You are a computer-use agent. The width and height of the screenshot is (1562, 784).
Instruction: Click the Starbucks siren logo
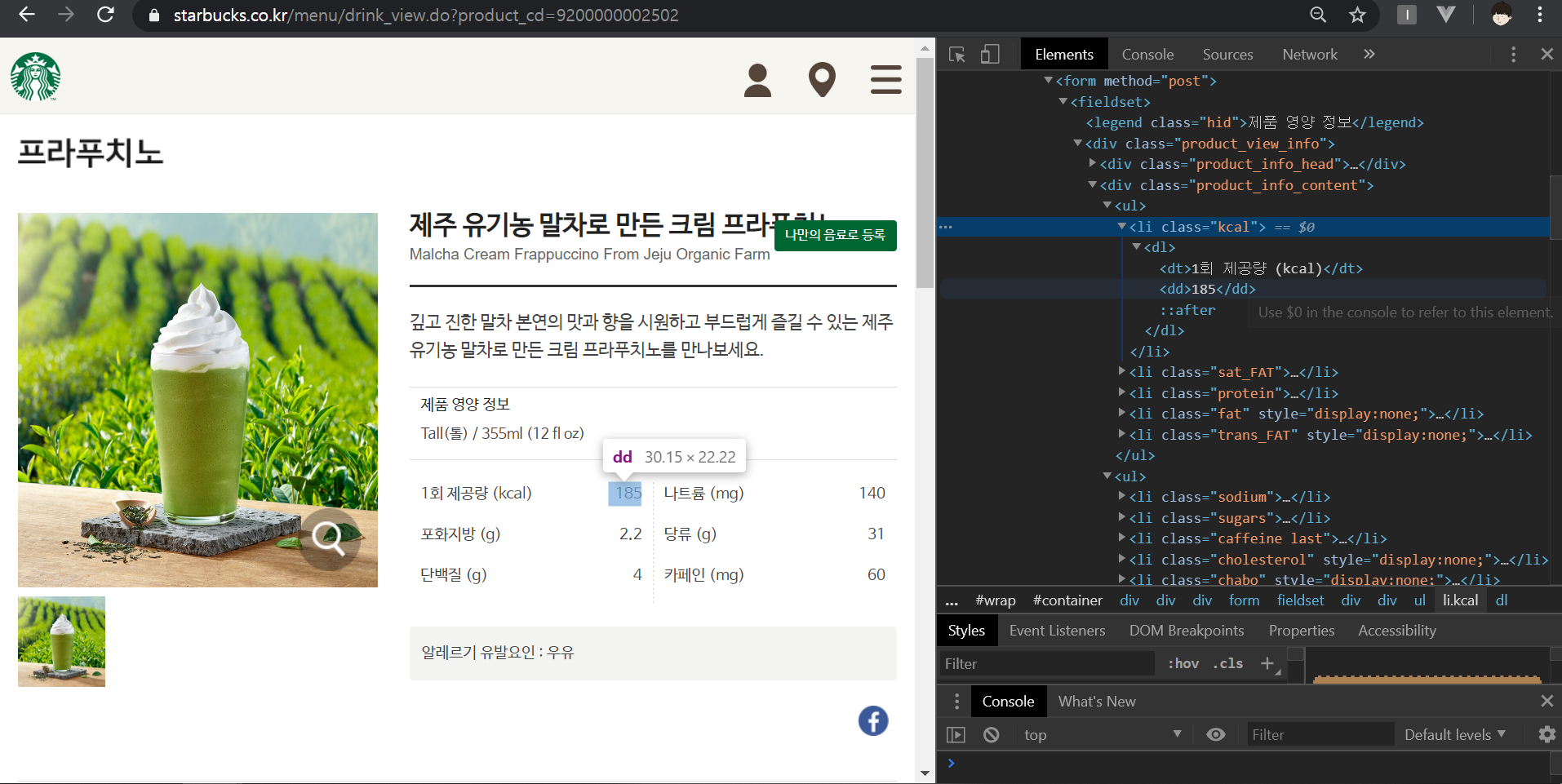coord(35,77)
